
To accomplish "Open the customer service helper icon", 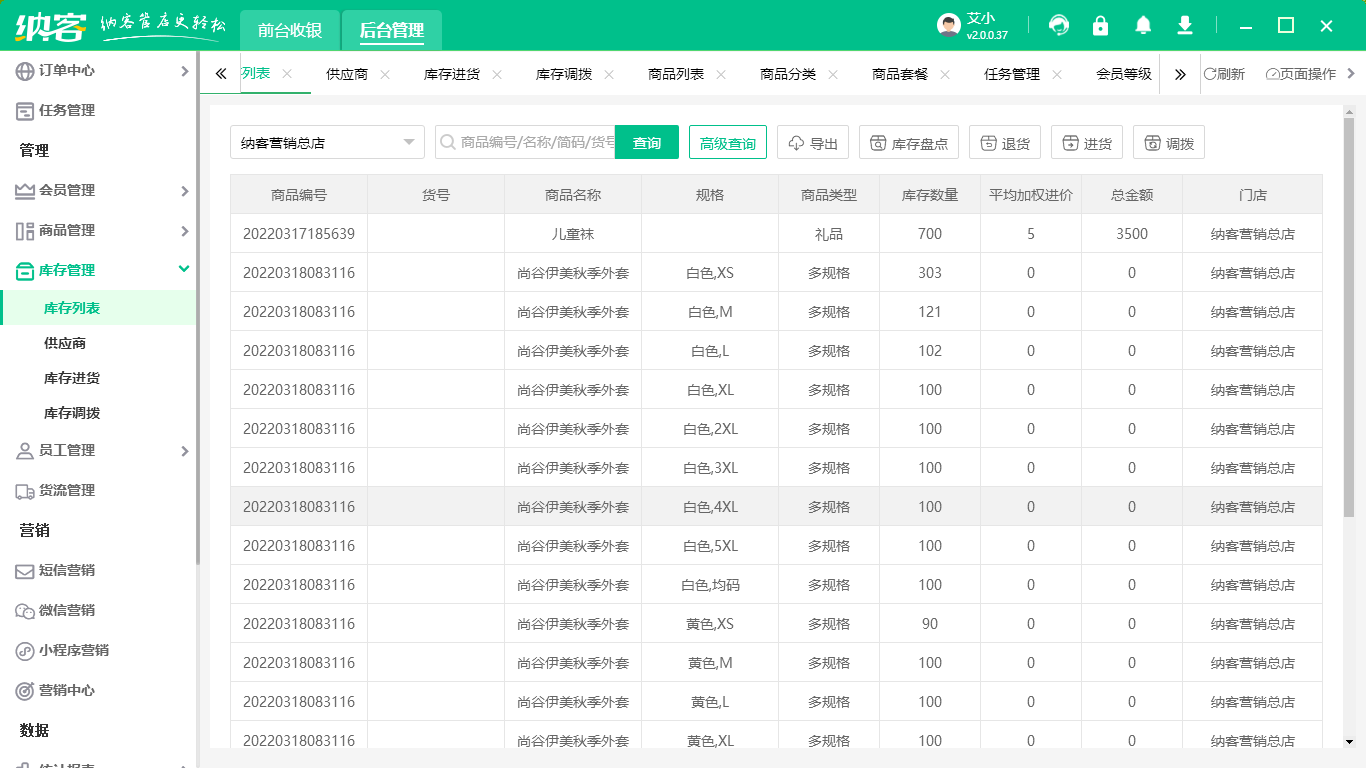I will point(1058,25).
